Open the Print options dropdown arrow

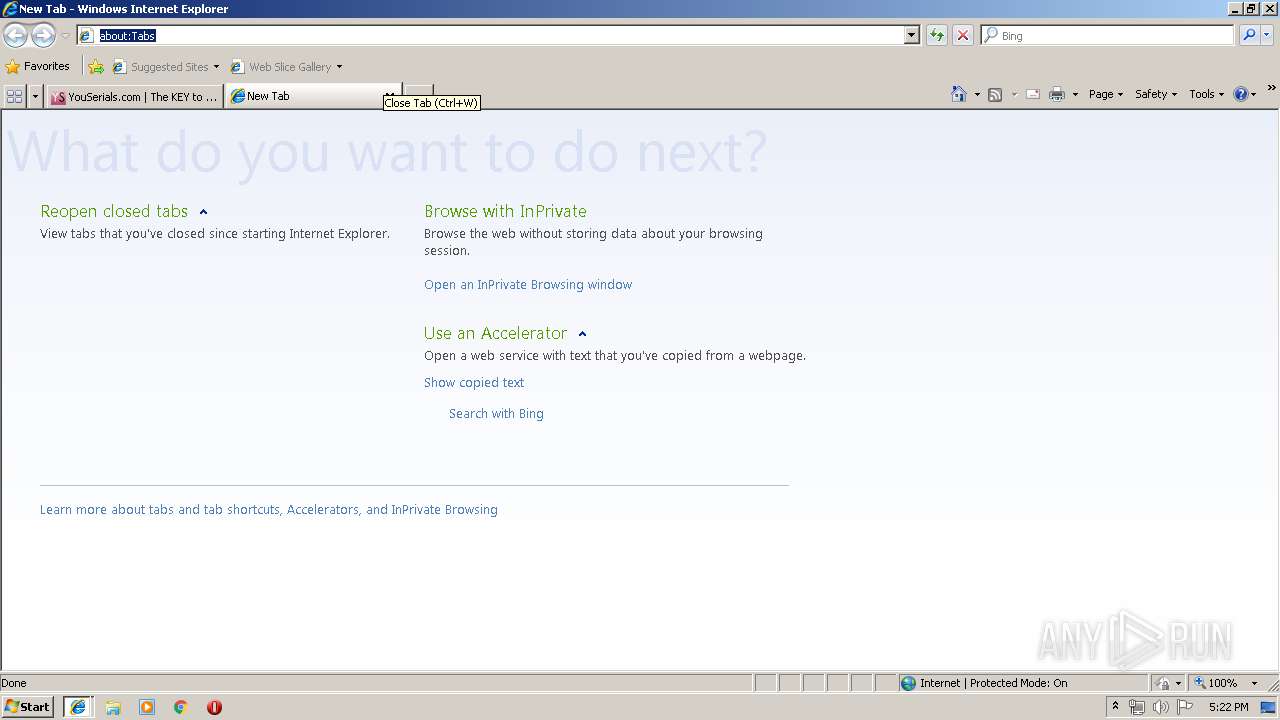pos(1075,94)
